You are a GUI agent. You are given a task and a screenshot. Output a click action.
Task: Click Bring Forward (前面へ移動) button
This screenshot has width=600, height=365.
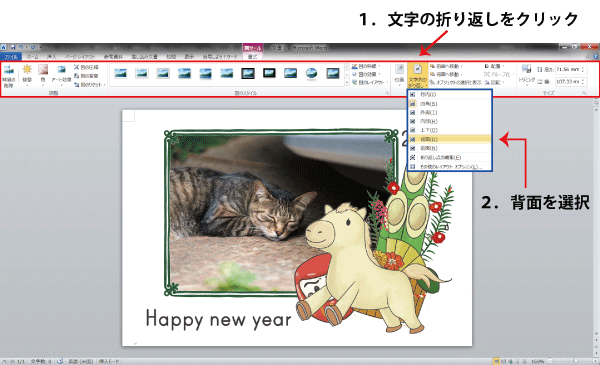[446, 66]
